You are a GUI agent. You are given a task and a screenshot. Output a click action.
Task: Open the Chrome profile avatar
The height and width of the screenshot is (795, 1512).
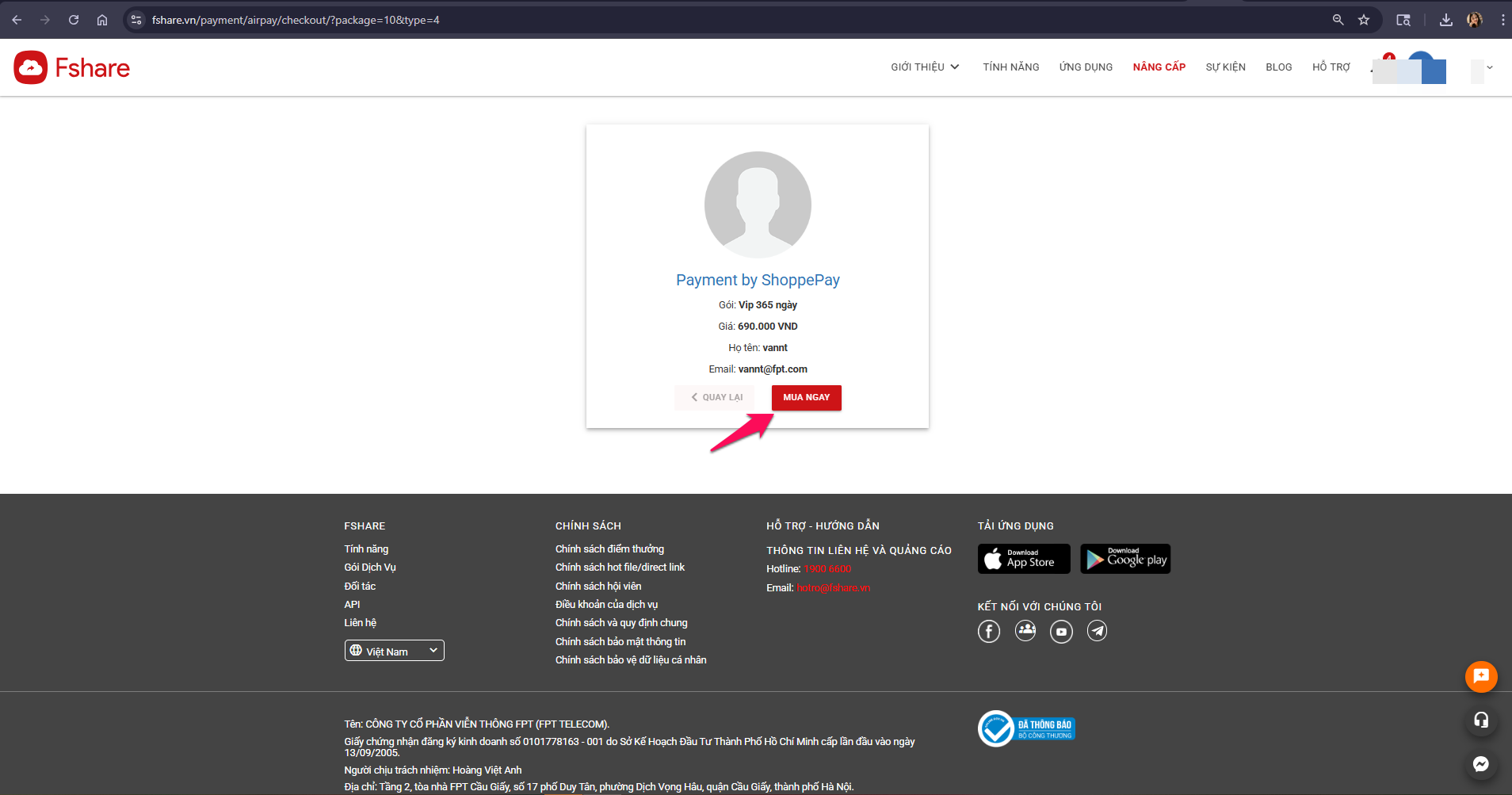pos(1475,20)
